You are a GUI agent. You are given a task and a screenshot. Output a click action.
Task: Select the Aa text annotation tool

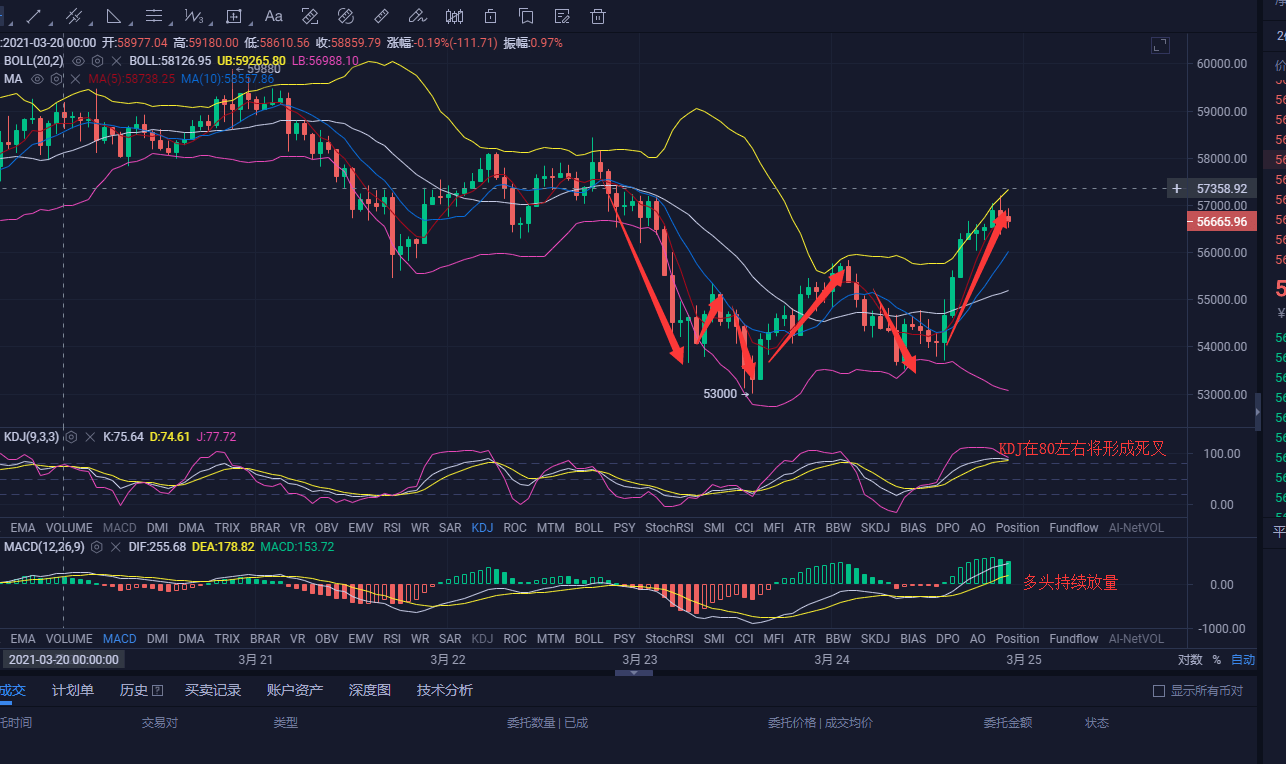[x=274, y=16]
